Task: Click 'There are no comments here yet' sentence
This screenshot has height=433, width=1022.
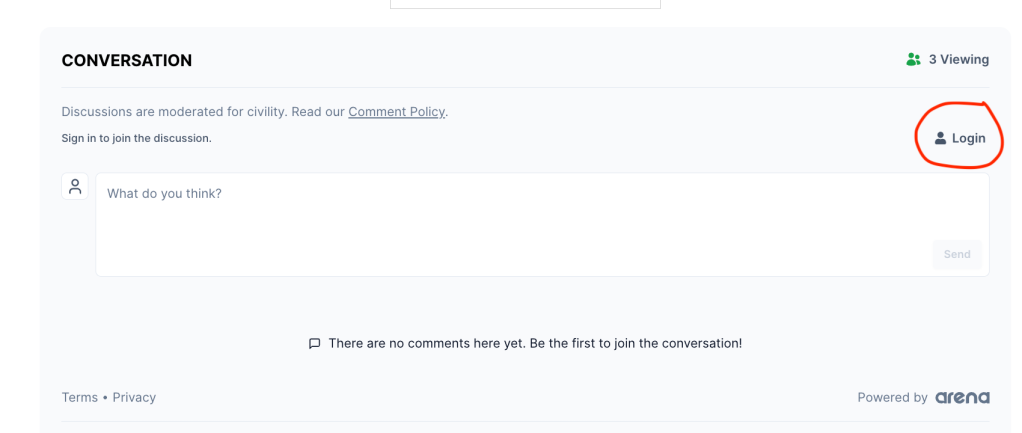Action: pos(427,343)
